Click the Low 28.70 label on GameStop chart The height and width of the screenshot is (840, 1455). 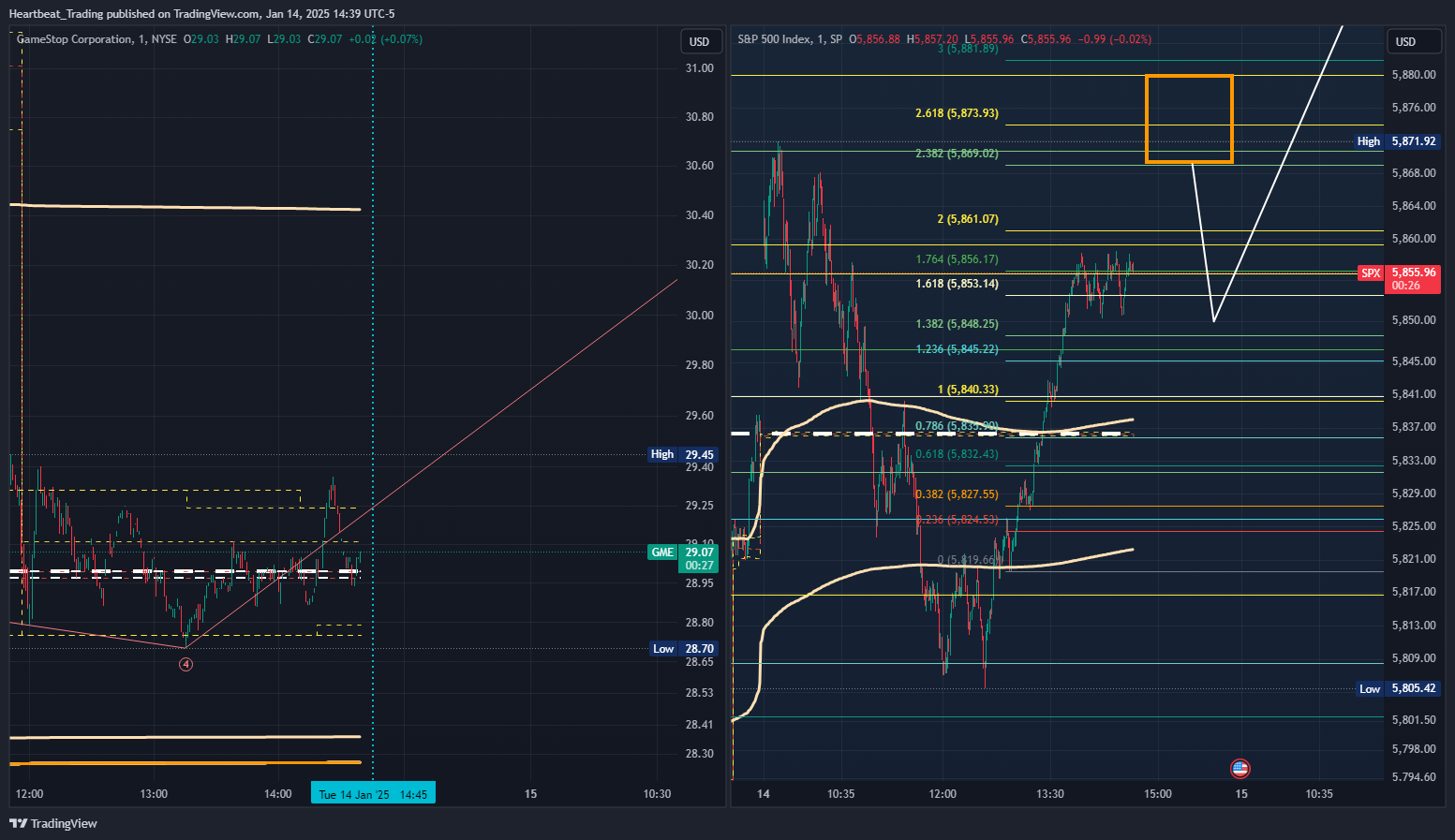point(684,648)
